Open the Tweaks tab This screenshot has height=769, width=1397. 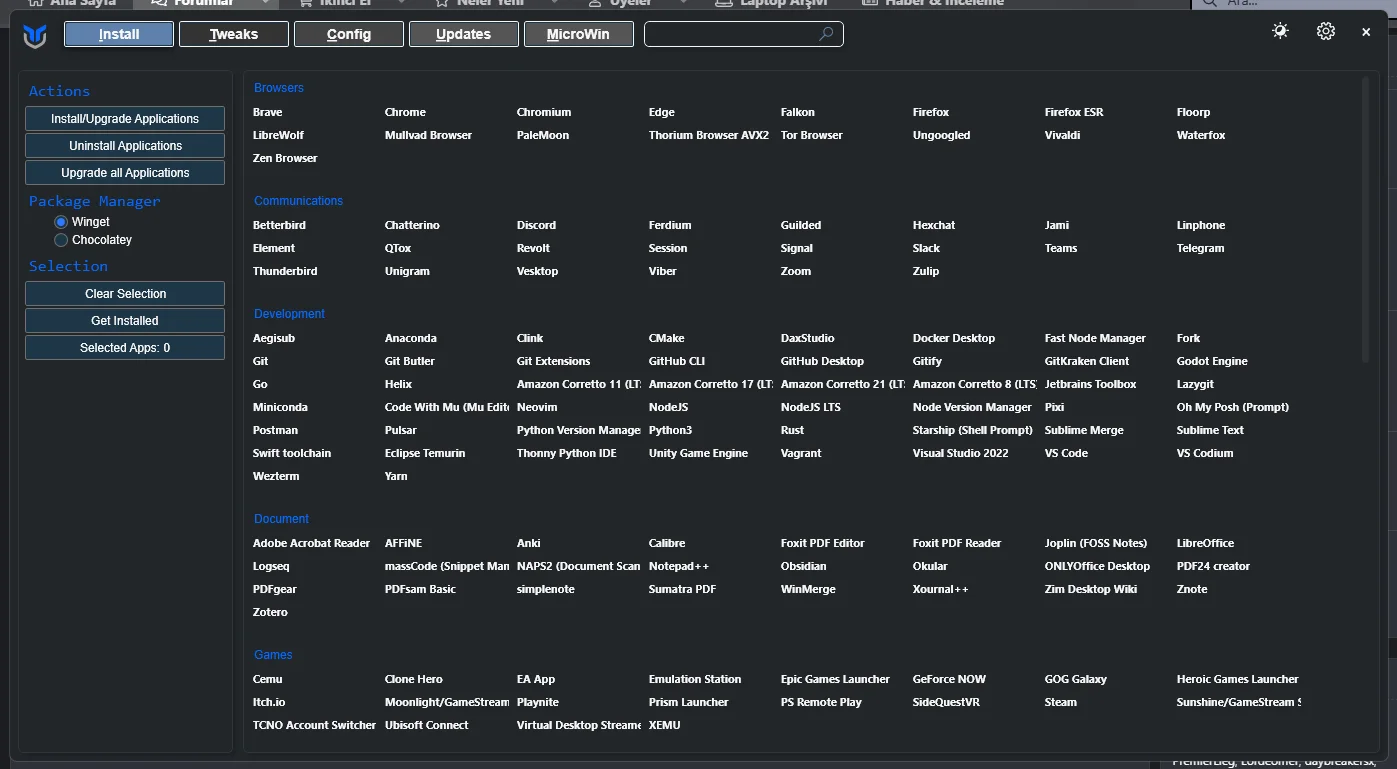[234, 34]
